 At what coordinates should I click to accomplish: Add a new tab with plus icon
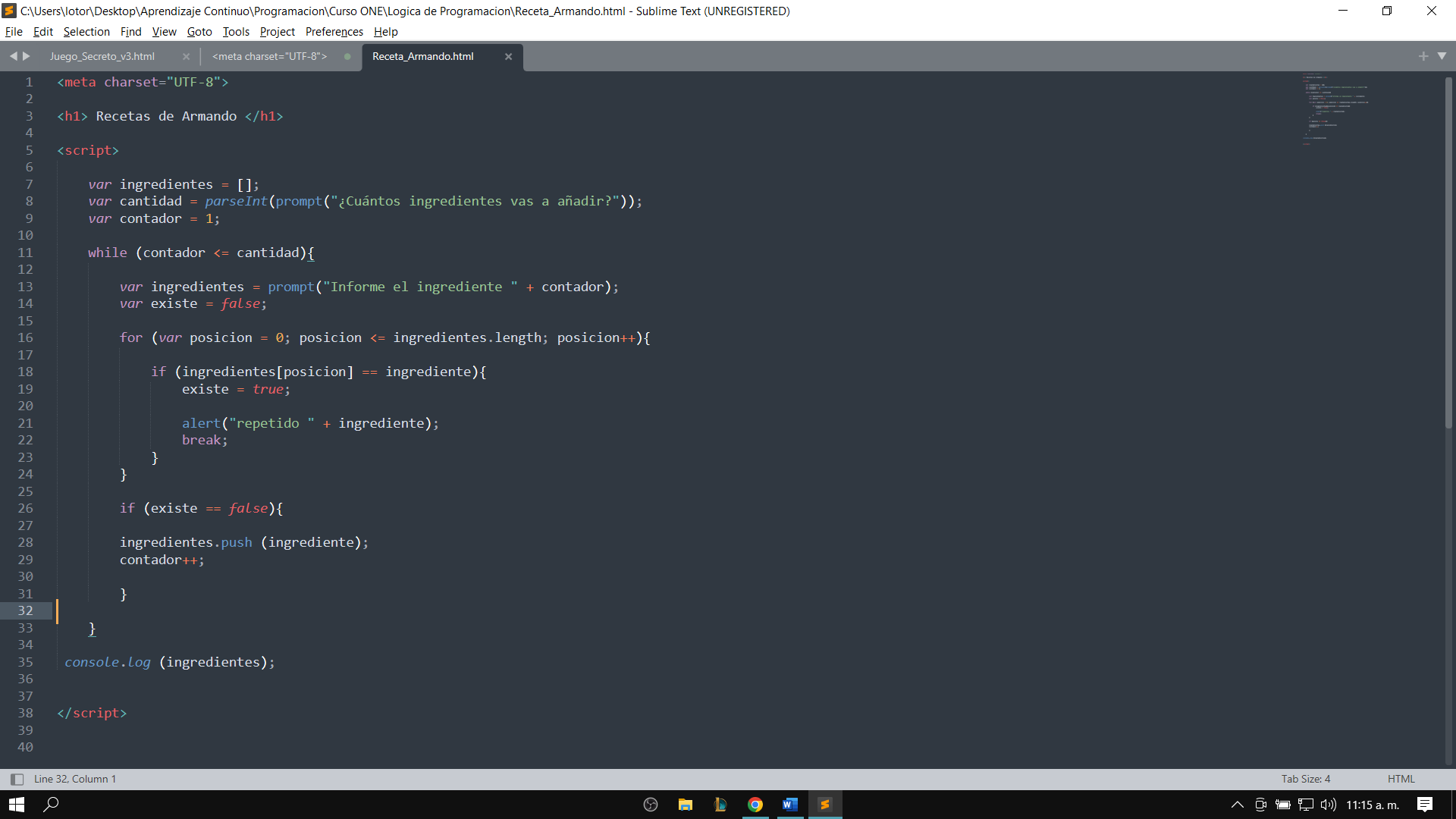(x=1423, y=56)
